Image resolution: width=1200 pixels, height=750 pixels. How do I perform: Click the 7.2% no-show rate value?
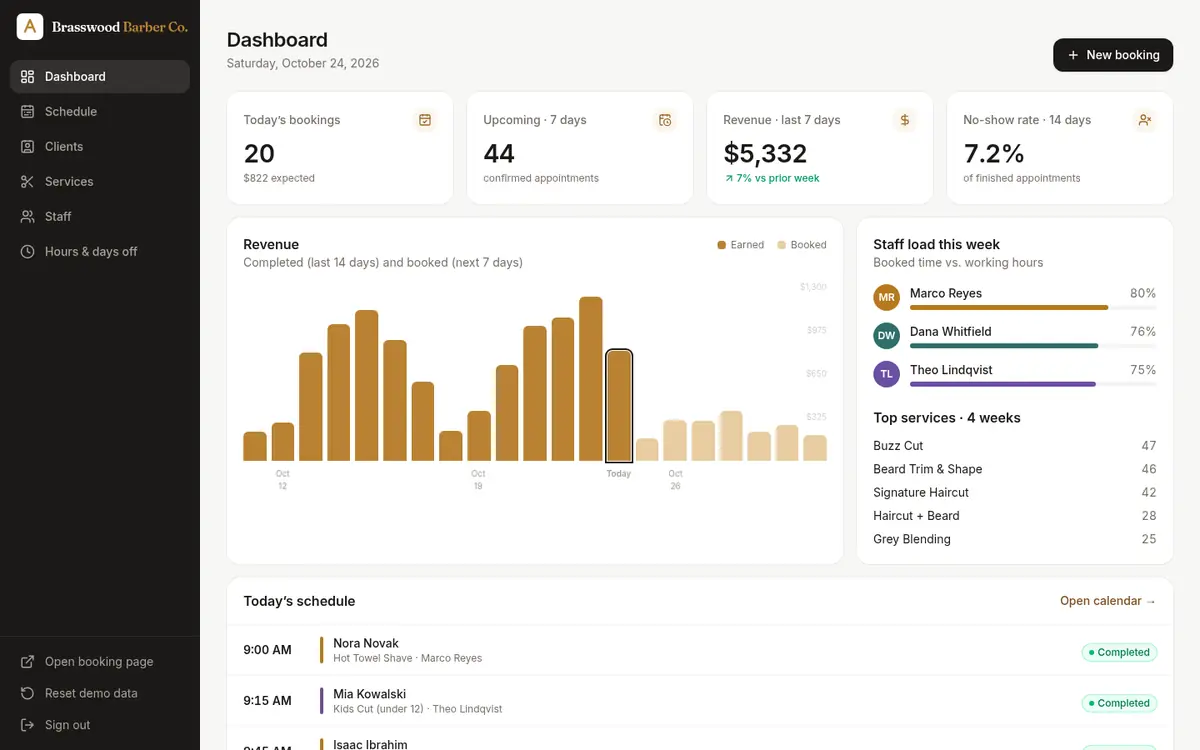(994, 154)
